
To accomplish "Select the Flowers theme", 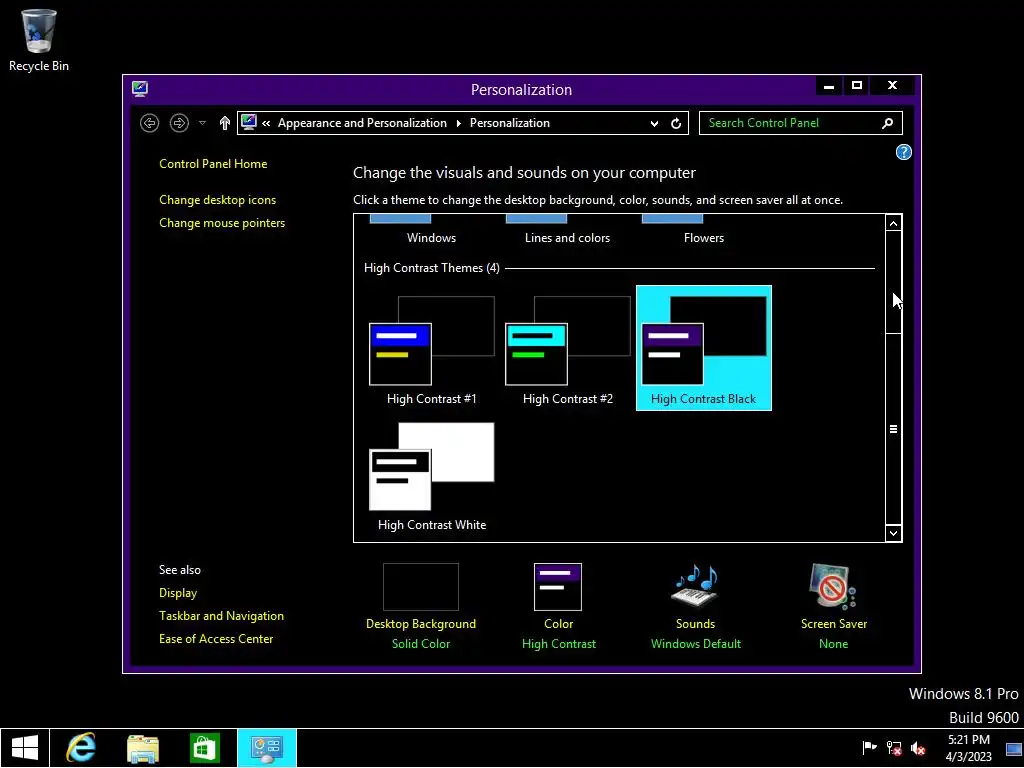I will [x=703, y=231].
